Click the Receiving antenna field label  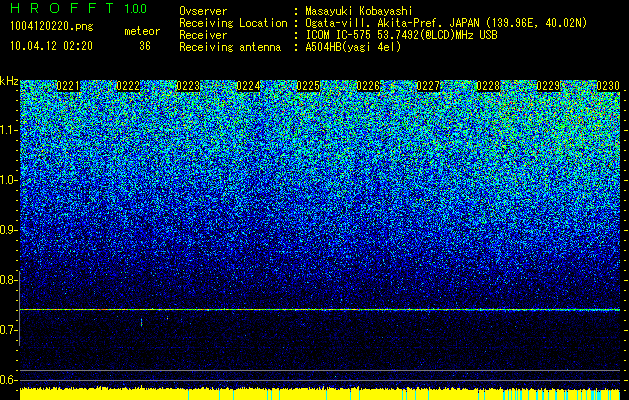point(230,47)
